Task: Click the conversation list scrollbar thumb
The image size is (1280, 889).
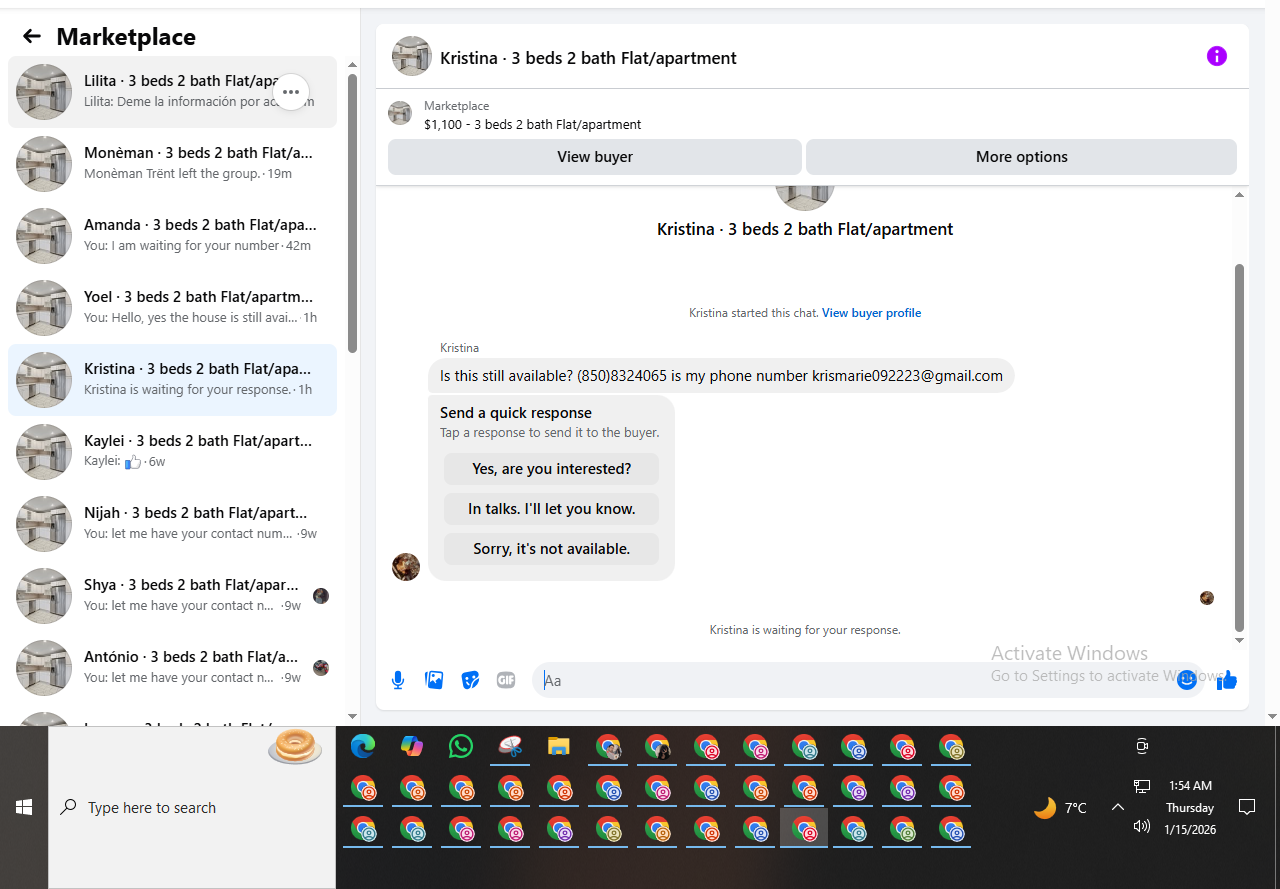Action: (x=352, y=213)
